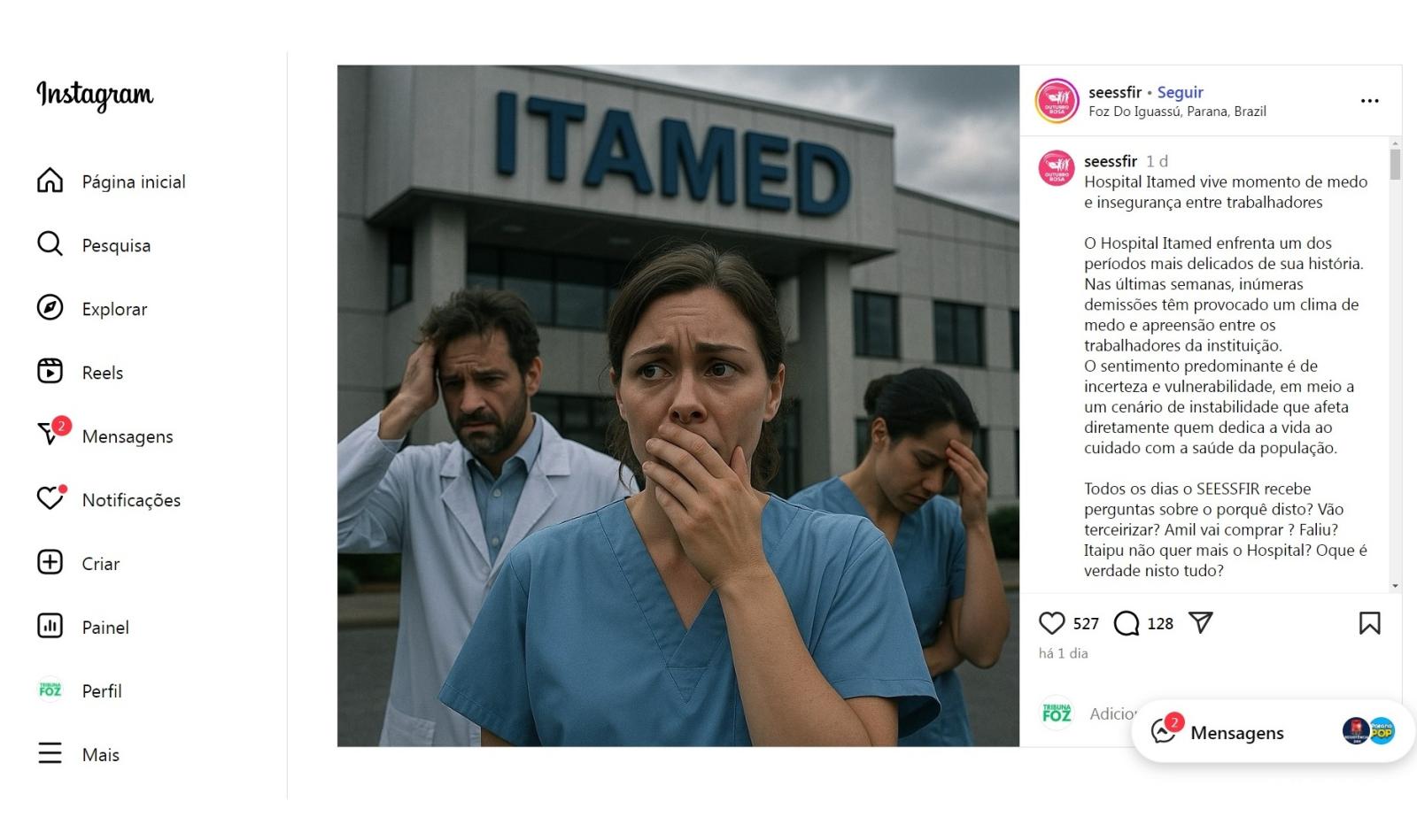Expand the Mais hamburger menu
The width and height of the screenshot is (1417, 840).
click(78, 755)
